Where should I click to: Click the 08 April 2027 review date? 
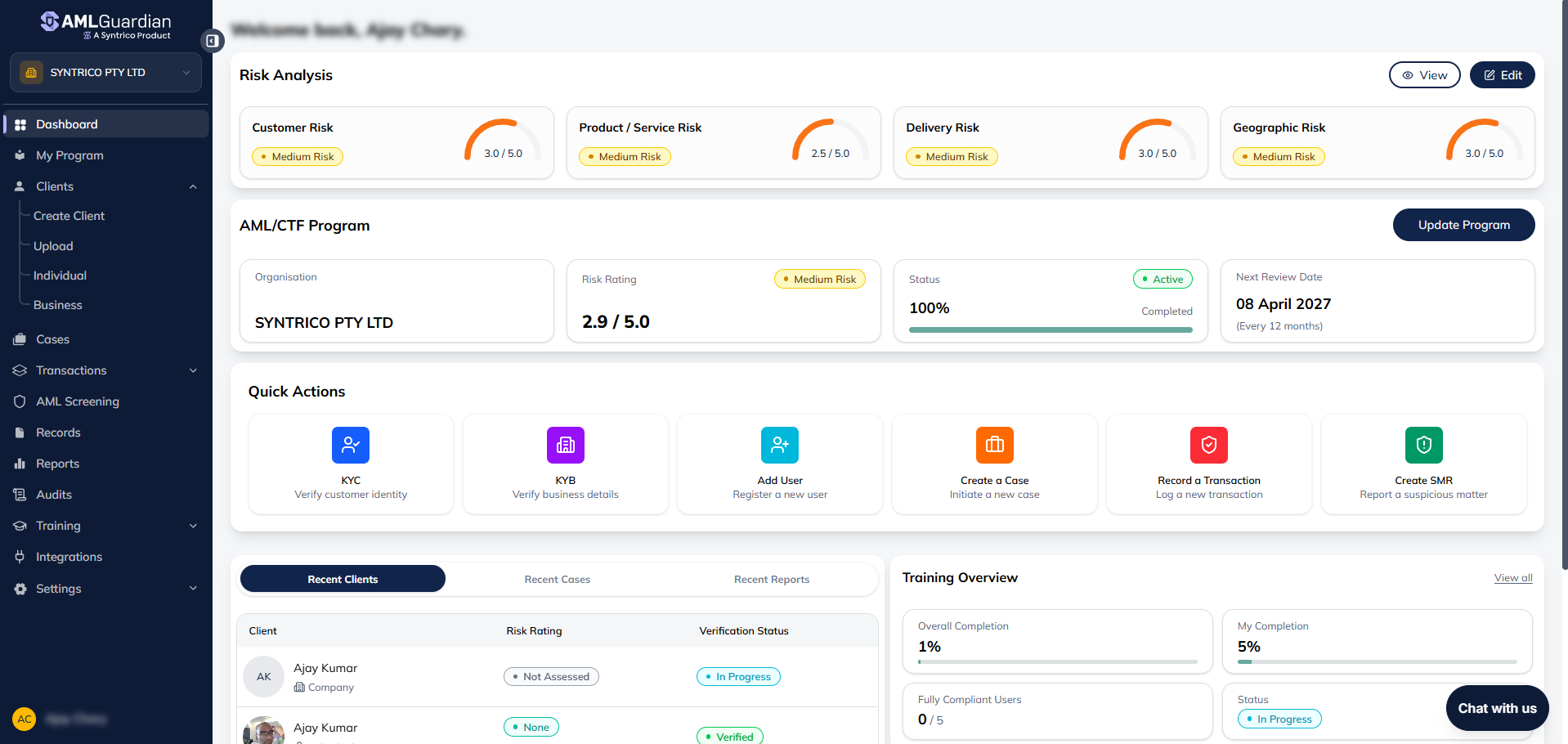tap(1284, 304)
